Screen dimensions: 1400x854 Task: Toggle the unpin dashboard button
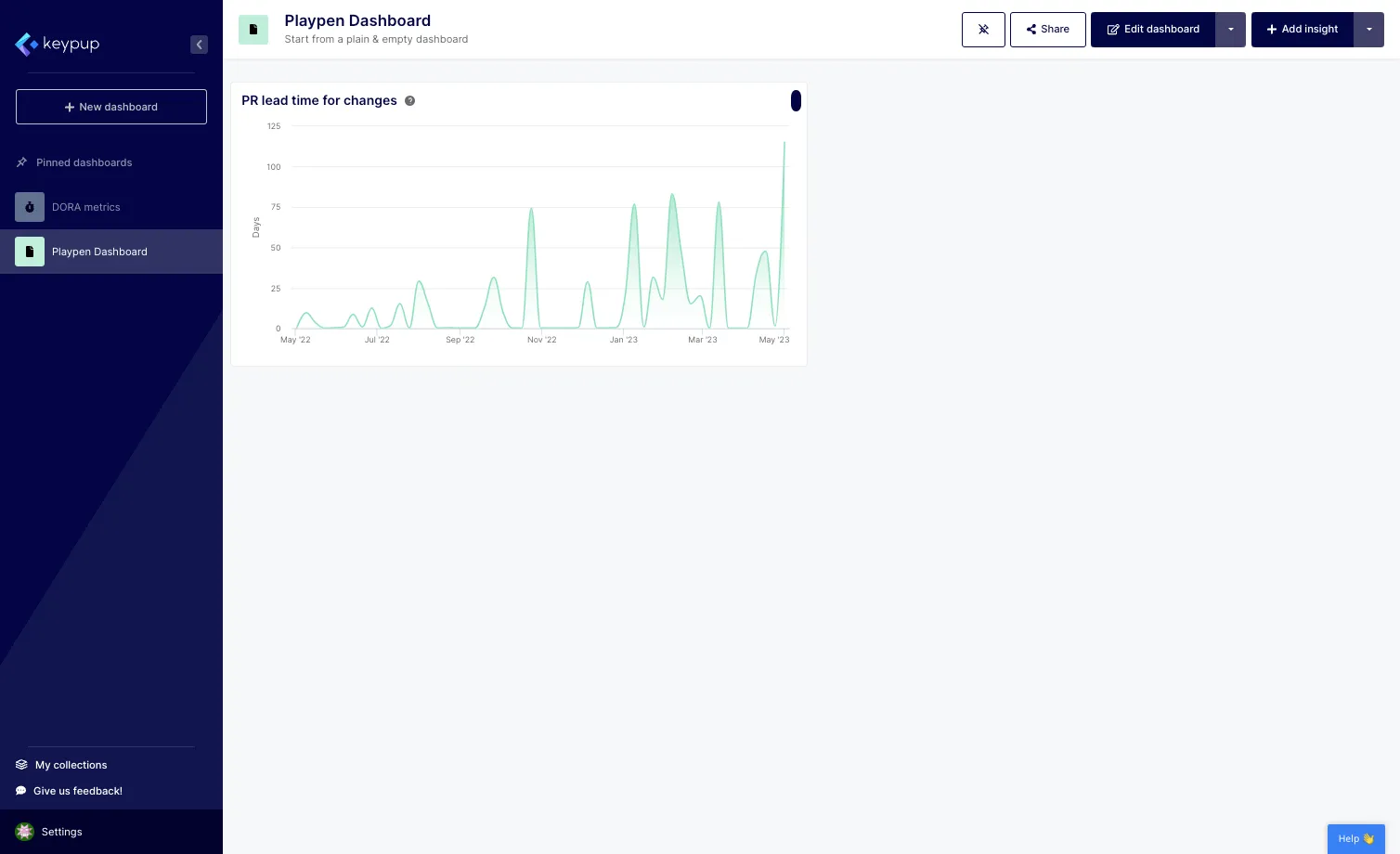983,29
